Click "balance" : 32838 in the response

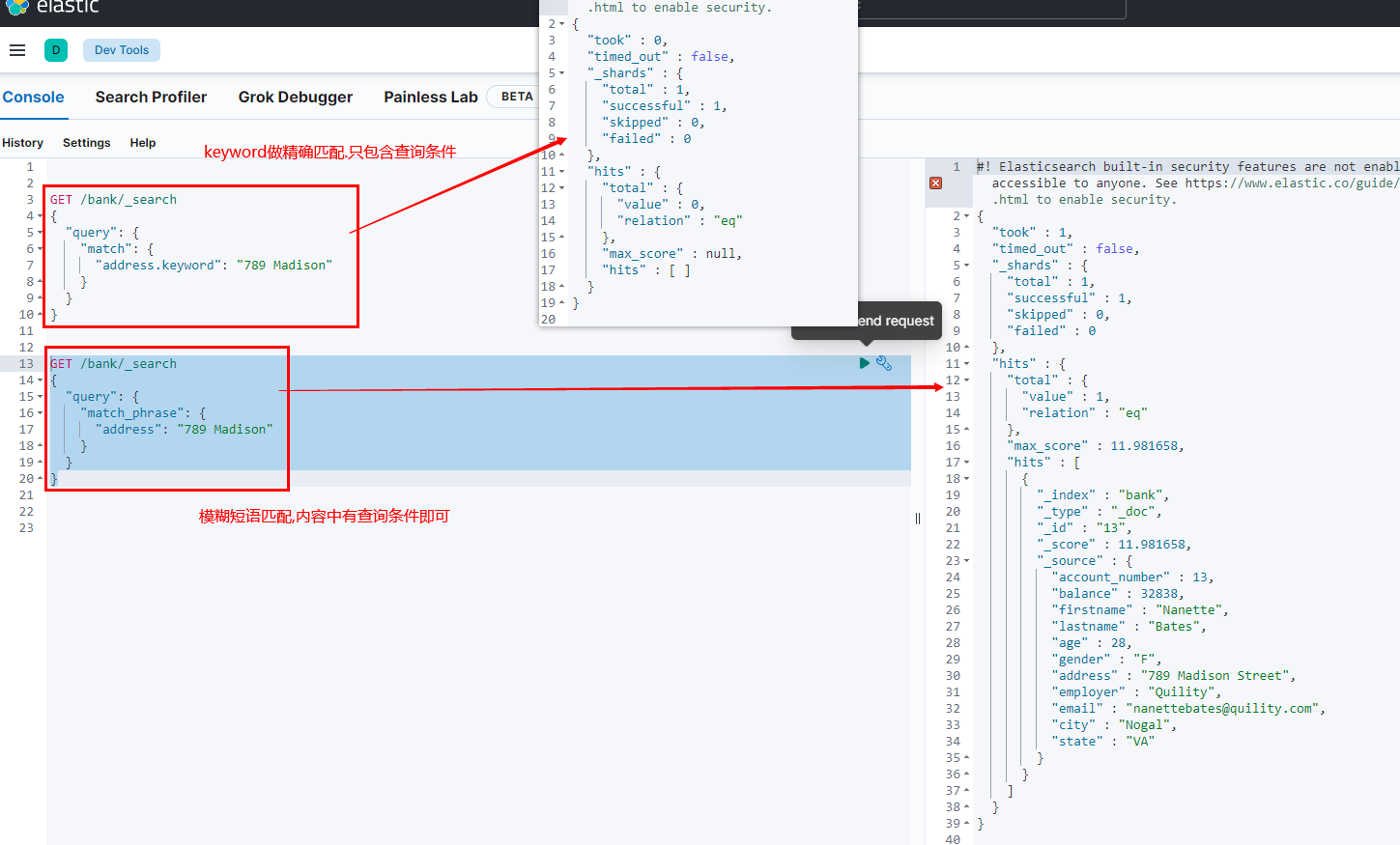[x=1118, y=594]
